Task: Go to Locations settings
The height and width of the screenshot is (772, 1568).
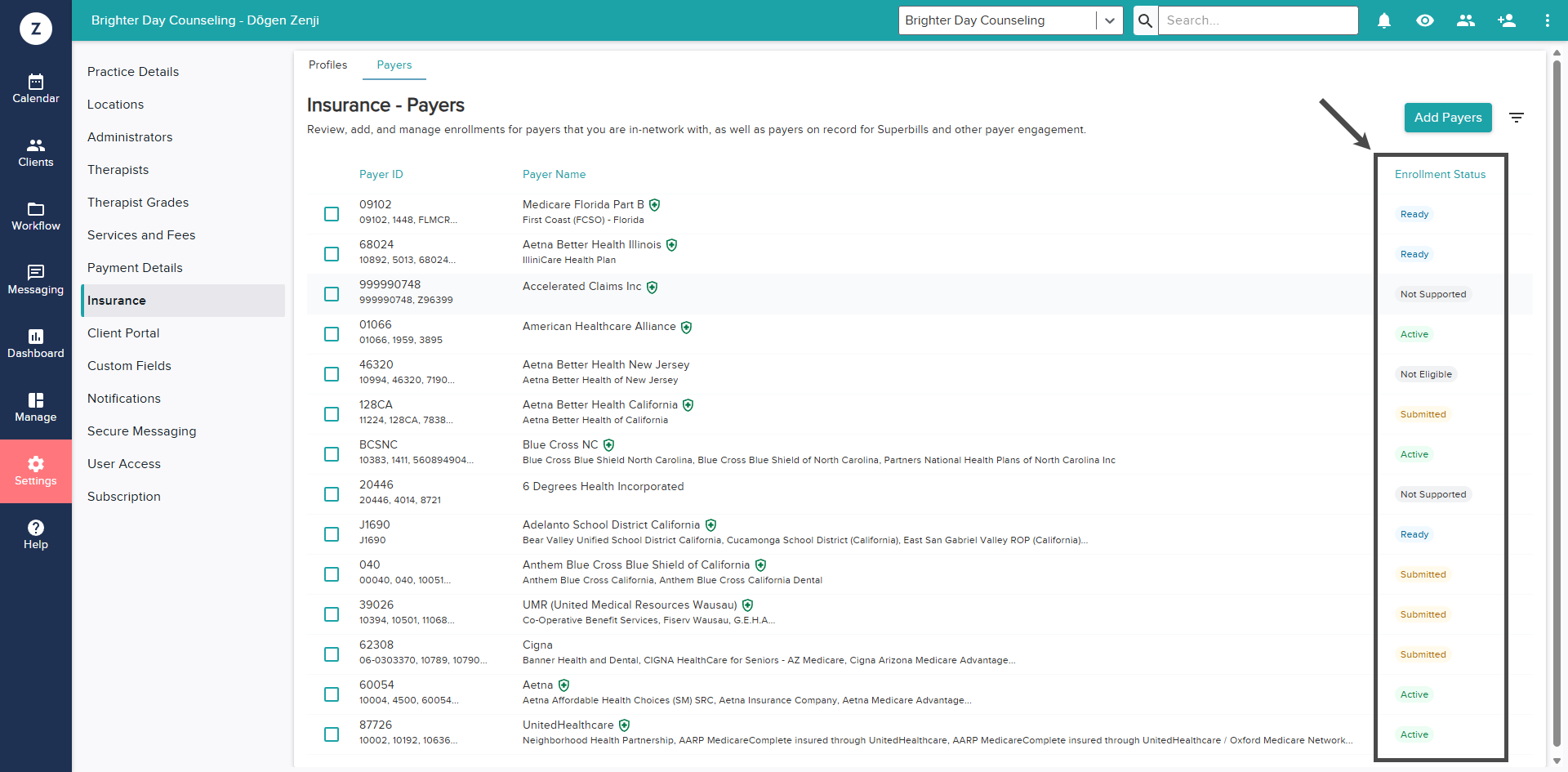Action: 116,105
